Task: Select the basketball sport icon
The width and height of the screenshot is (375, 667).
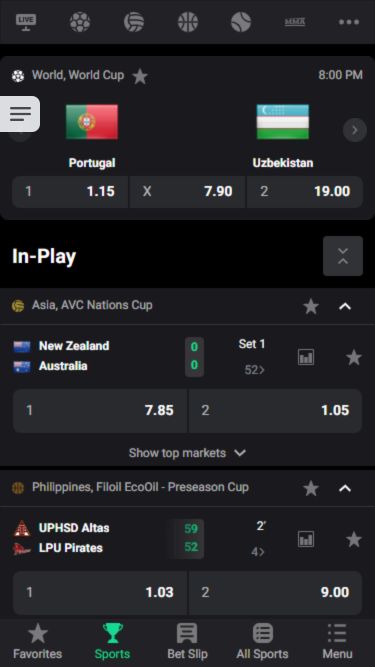Action: (188, 21)
